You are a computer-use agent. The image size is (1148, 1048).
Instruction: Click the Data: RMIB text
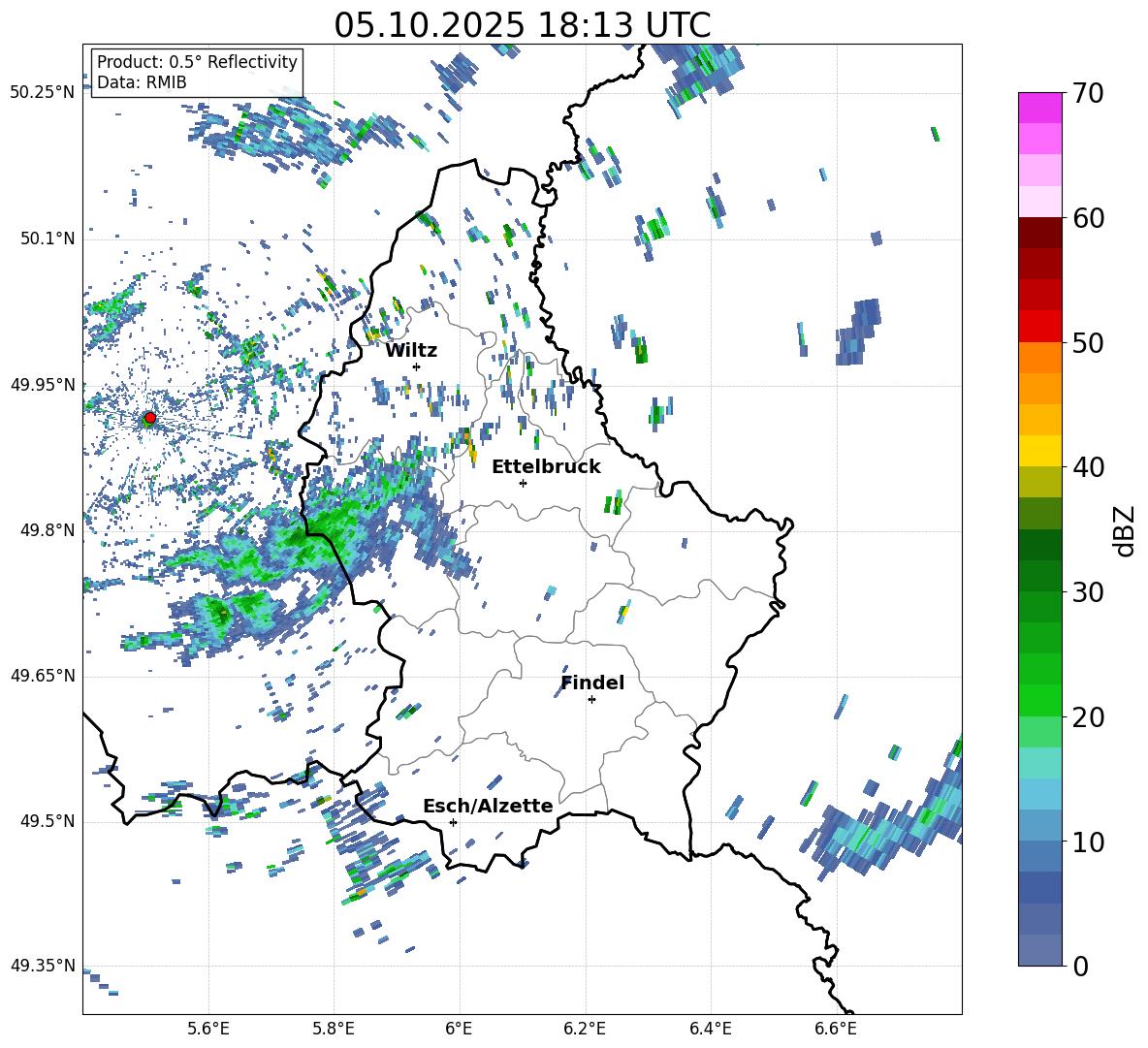pos(142,82)
